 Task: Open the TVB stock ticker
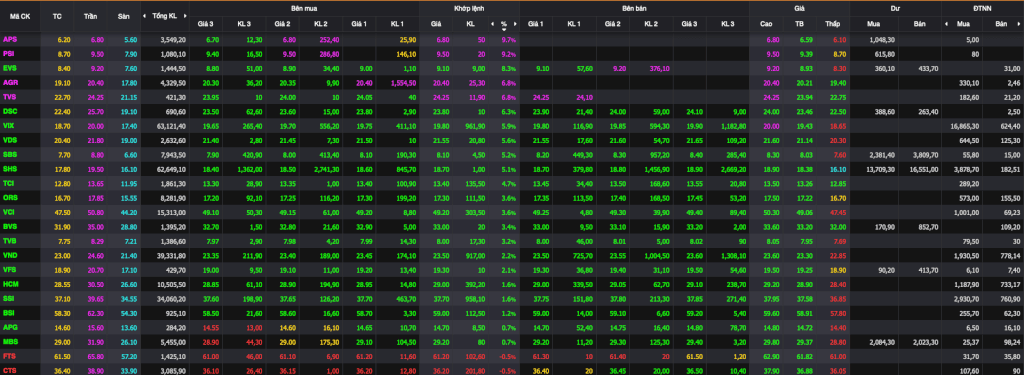click(10, 240)
